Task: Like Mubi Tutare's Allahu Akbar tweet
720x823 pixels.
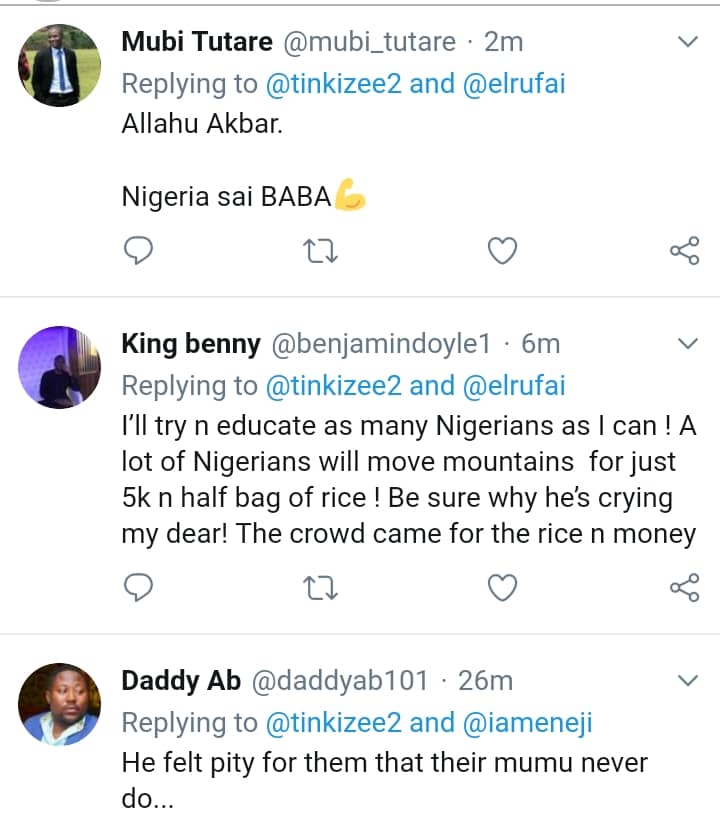Action: click(502, 250)
